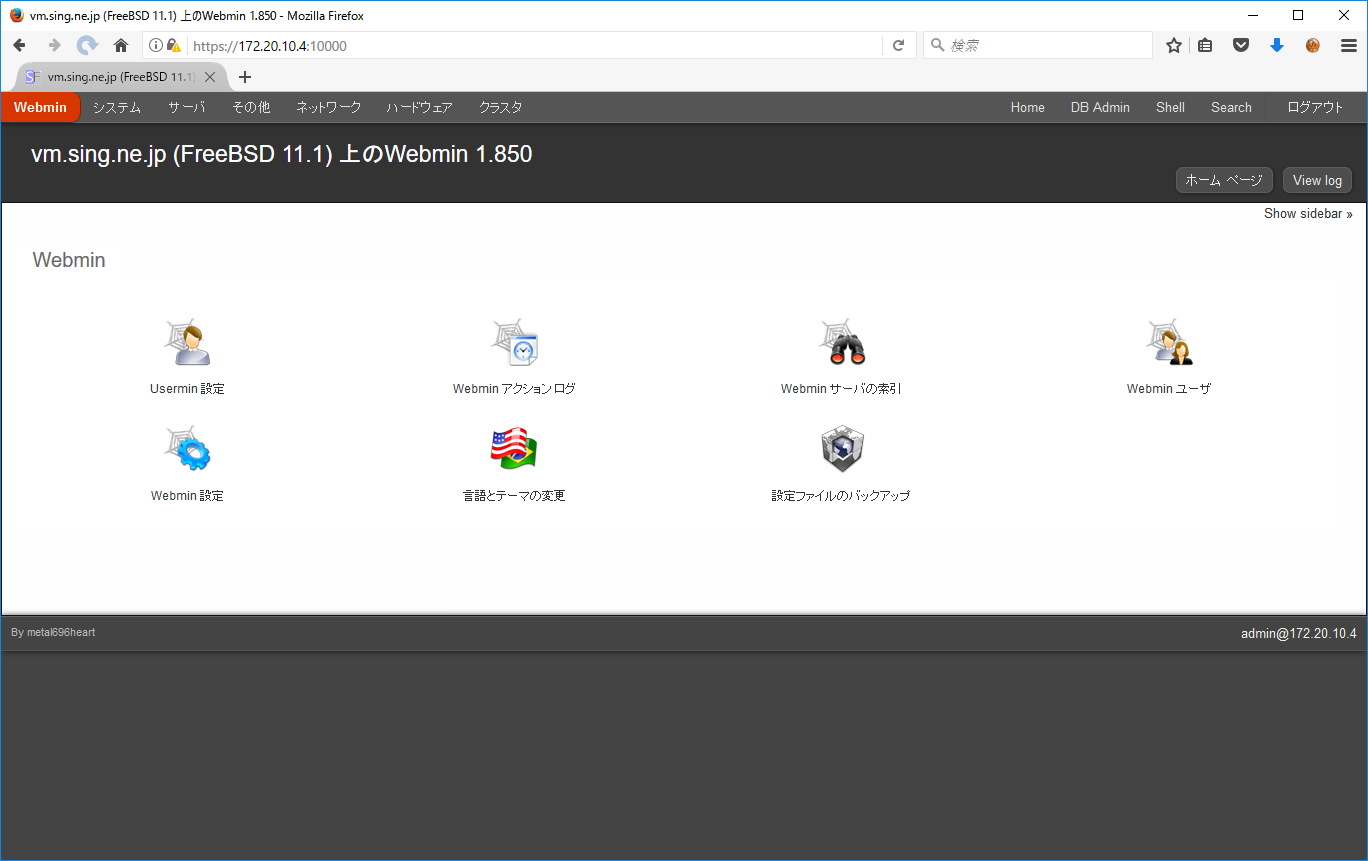Bookmark this page with star icon
Image resolution: width=1368 pixels, height=861 pixels.
(1174, 45)
